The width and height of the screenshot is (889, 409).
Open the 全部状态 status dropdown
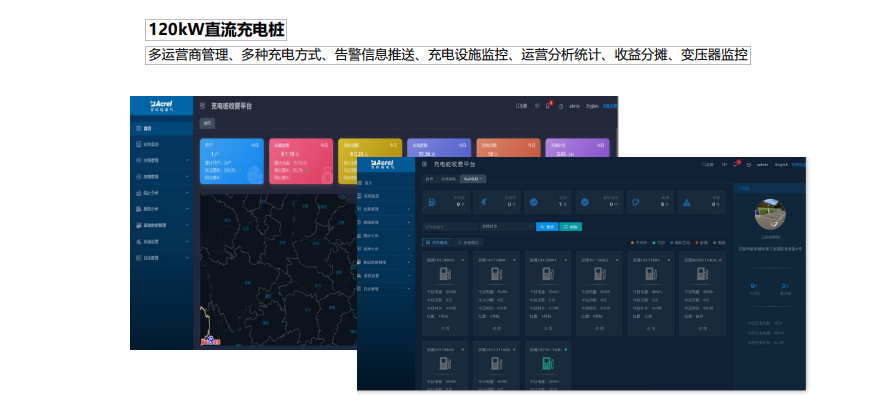point(506,226)
